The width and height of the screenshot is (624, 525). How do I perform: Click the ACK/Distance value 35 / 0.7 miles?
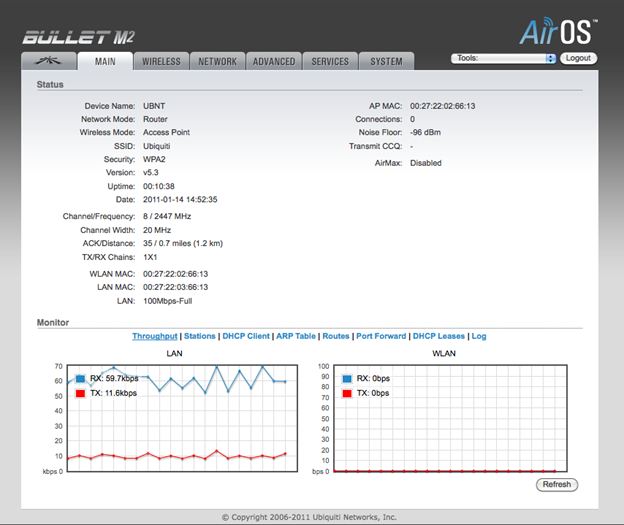(183, 243)
